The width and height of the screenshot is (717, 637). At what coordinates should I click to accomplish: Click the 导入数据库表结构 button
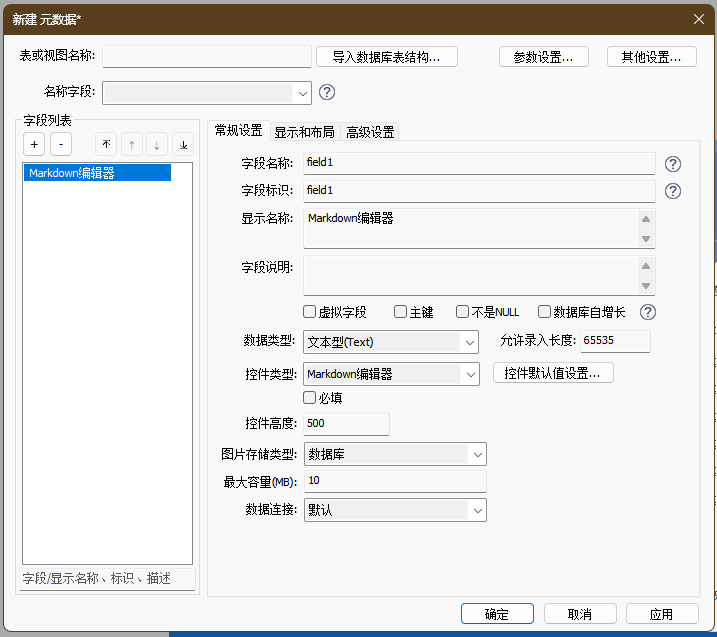(x=387, y=57)
